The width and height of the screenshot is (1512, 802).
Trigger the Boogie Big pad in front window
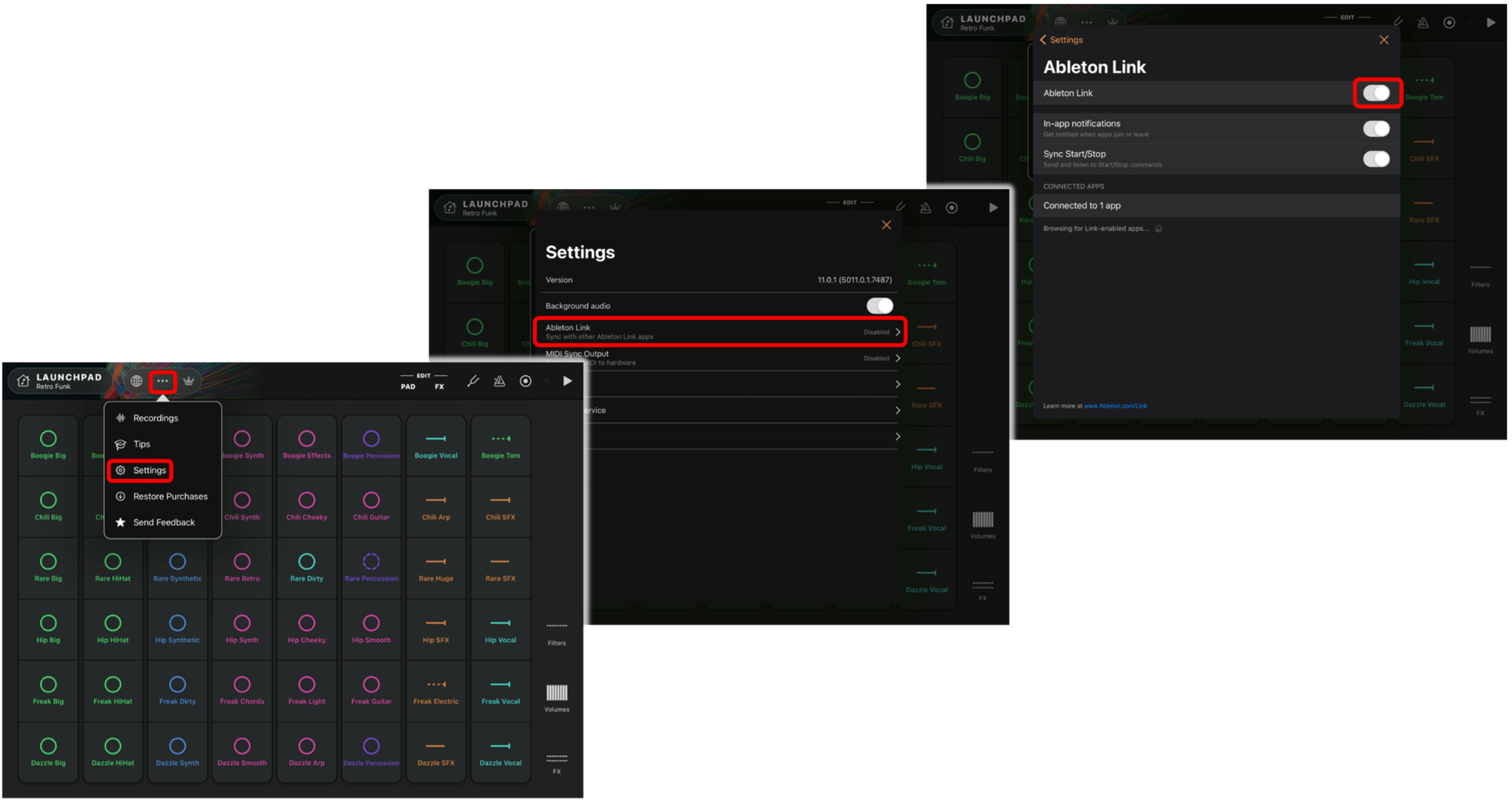[x=48, y=445]
